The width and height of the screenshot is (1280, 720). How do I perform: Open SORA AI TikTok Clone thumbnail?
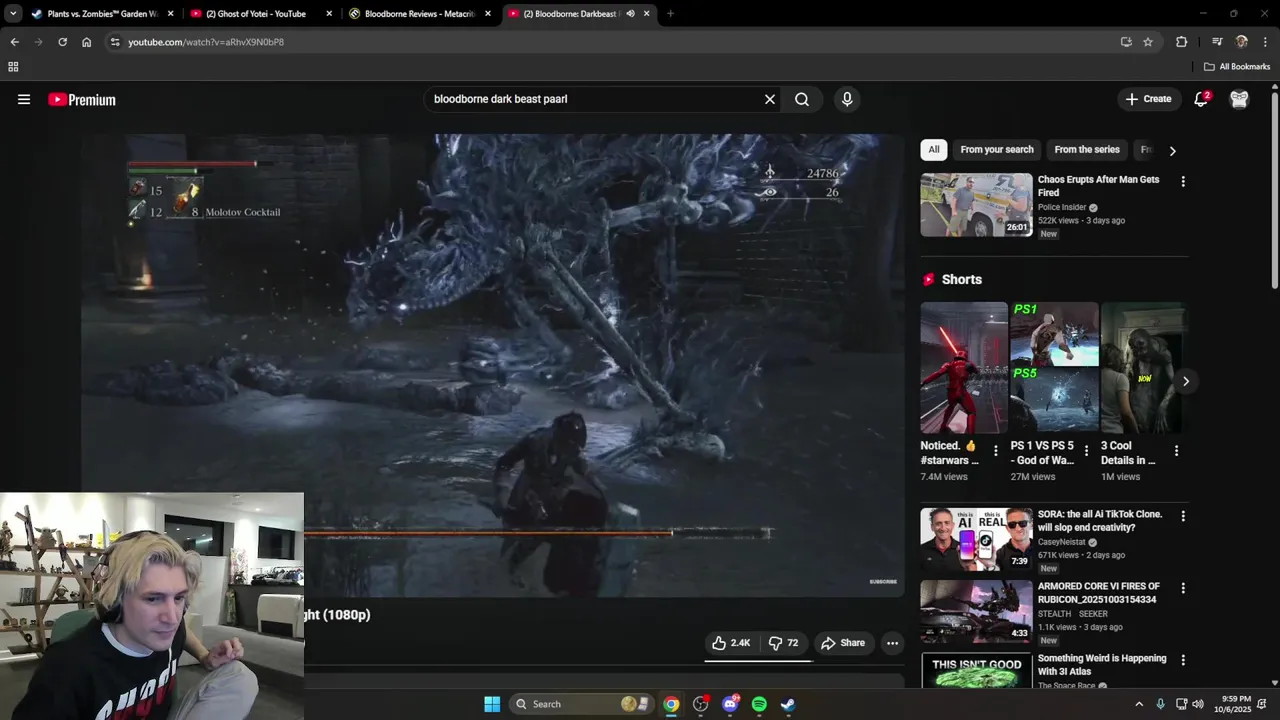click(x=976, y=540)
